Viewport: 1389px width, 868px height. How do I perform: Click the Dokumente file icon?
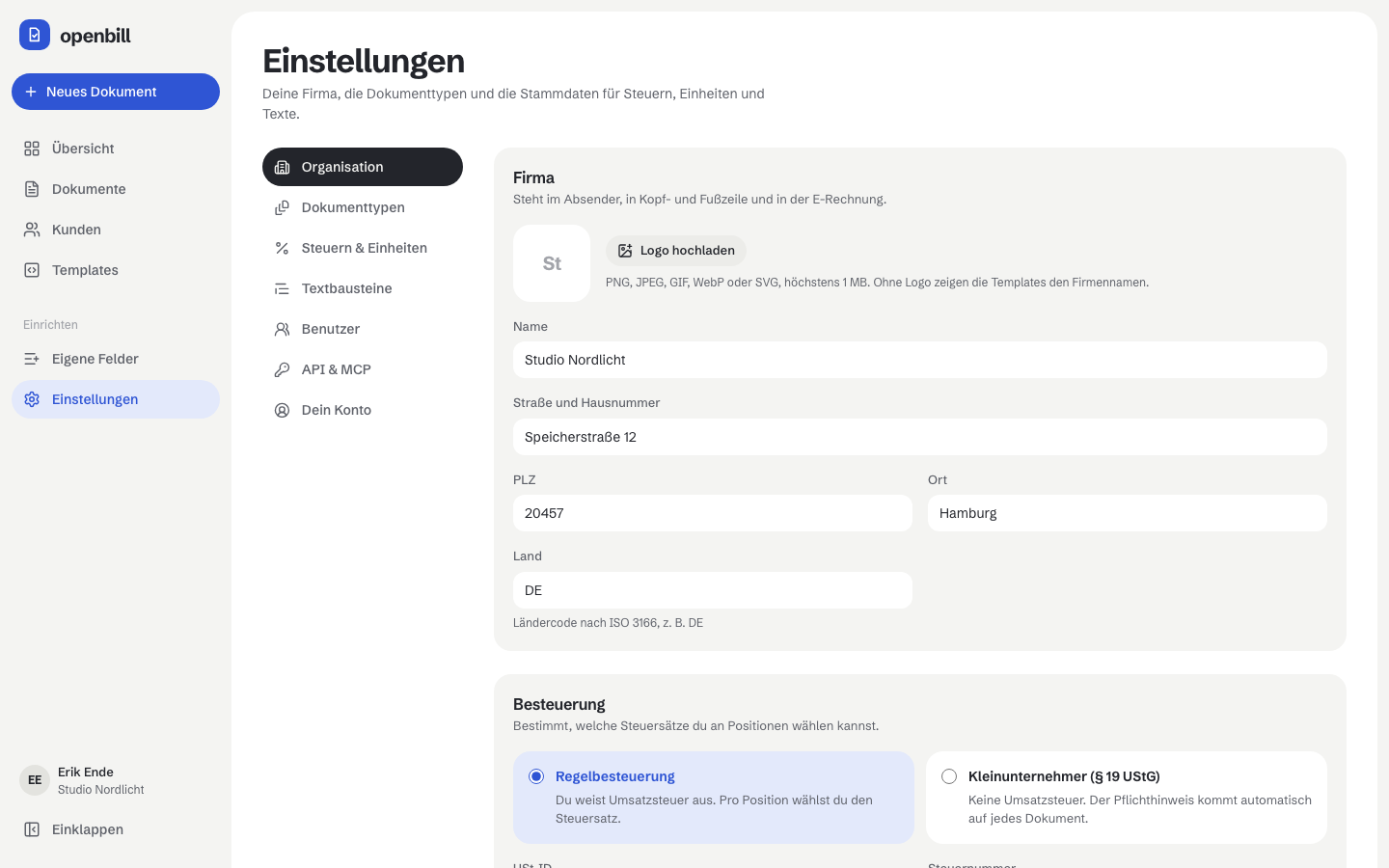pos(32,189)
